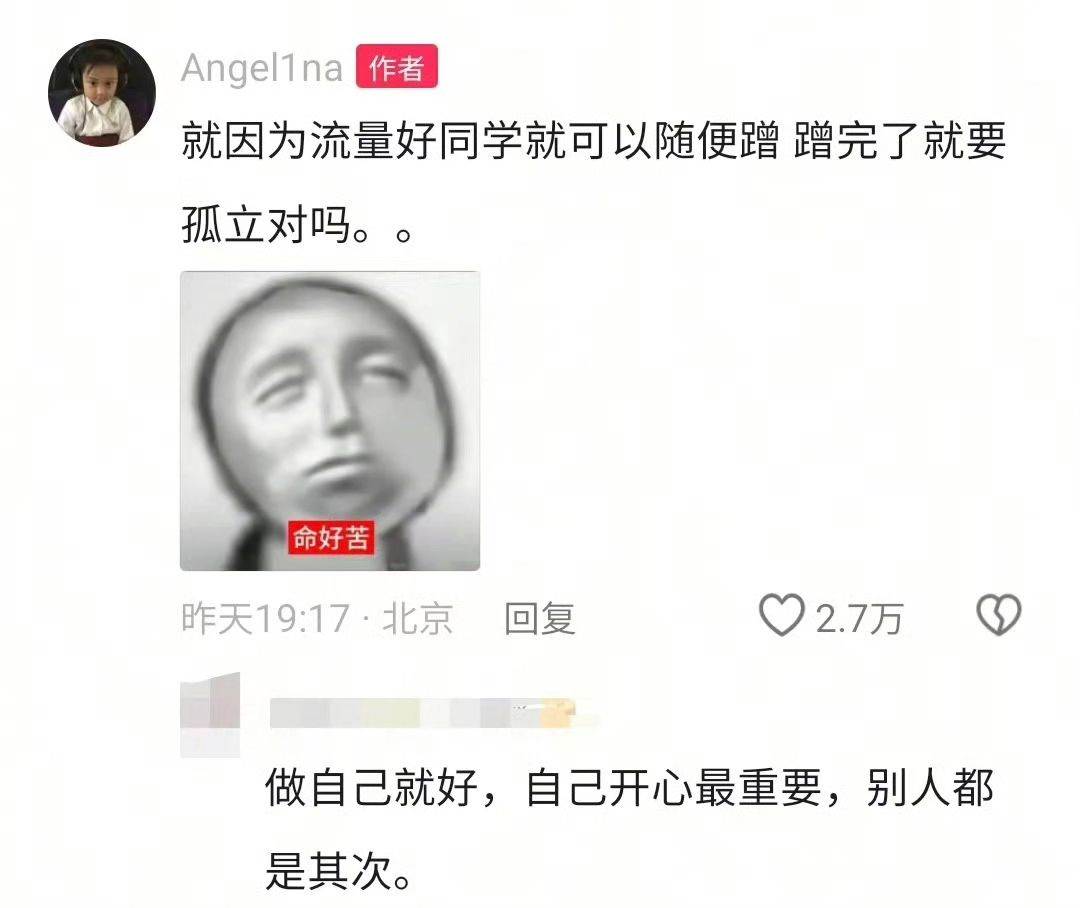Tap reply text starting 做自己就好
The height and width of the screenshot is (908, 1080).
pyautogui.click(x=630, y=829)
